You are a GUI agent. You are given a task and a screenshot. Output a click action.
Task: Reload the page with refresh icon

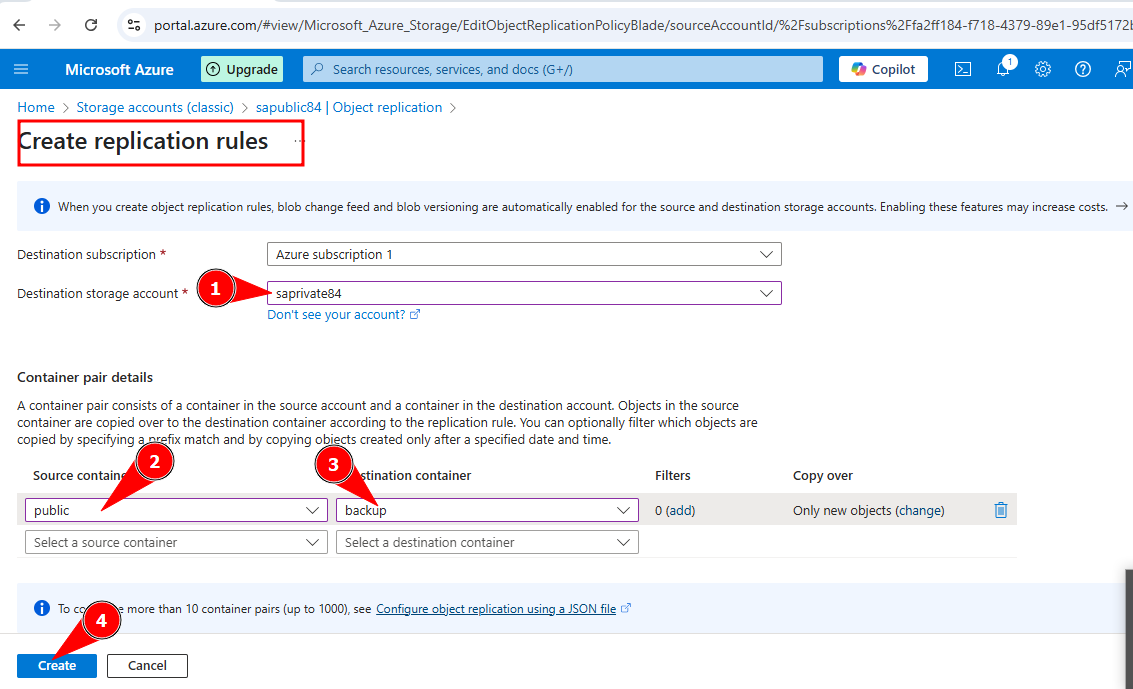[91, 25]
